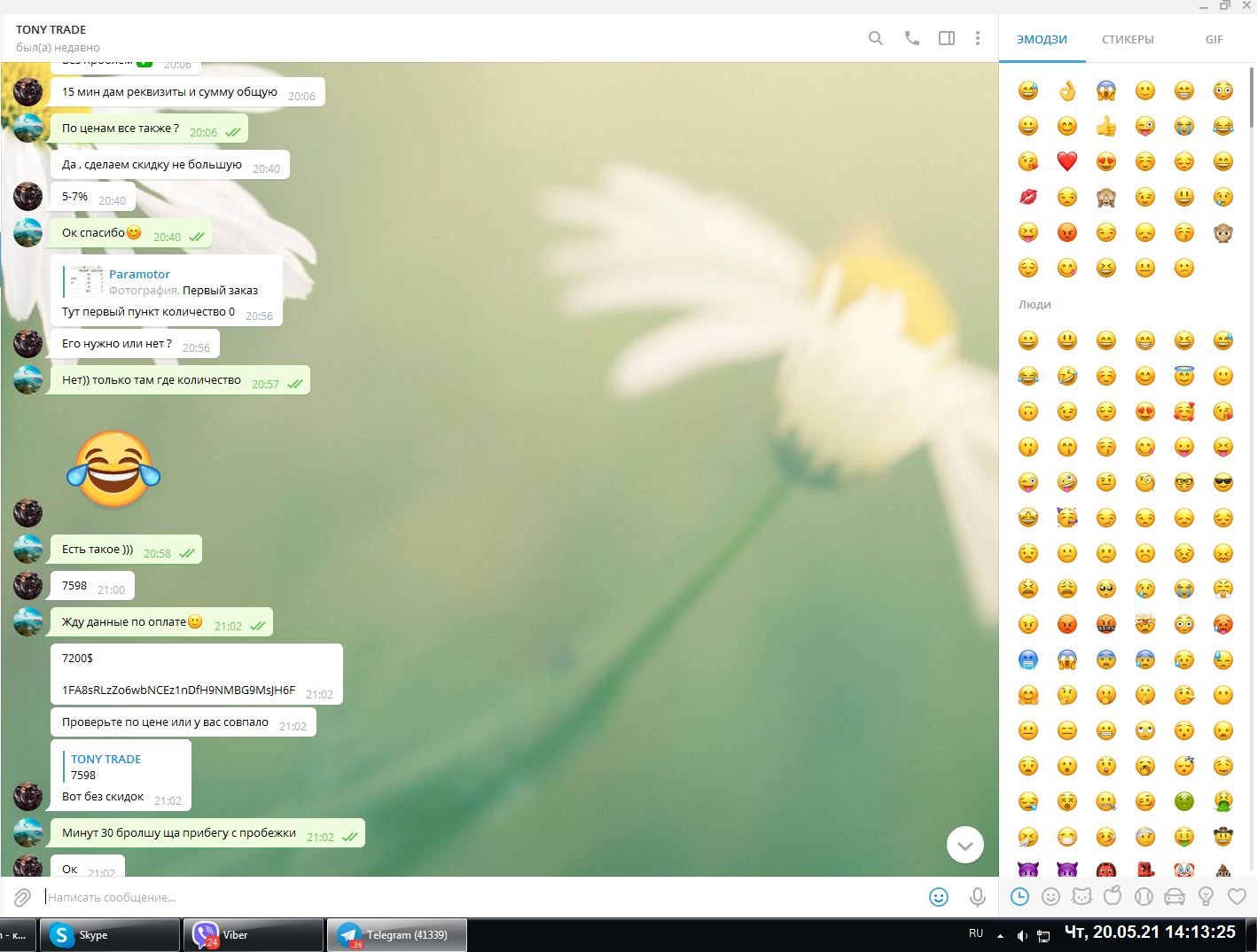The height and width of the screenshot is (952, 1257).
Task: Click the 'Есть такое )))' message
Action: click(125, 550)
